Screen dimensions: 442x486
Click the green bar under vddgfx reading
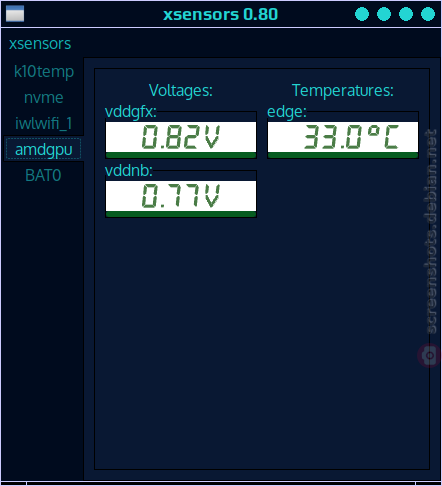tap(181, 155)
